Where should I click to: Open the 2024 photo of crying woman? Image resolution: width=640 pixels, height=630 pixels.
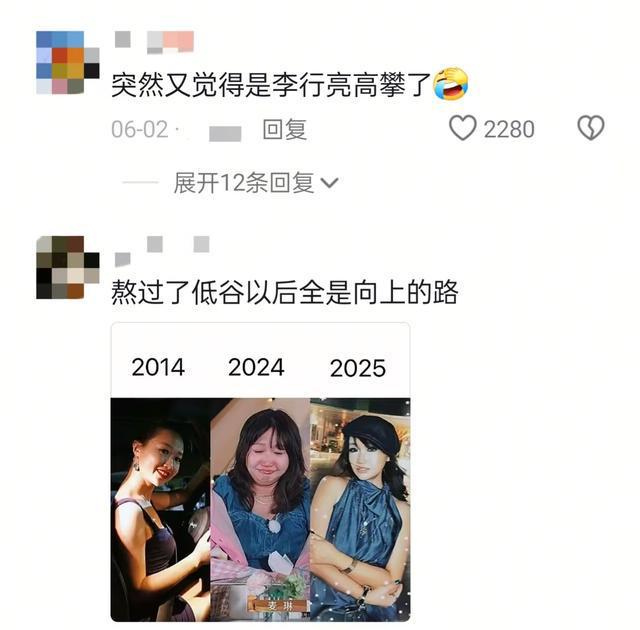(x=260, y=510)
